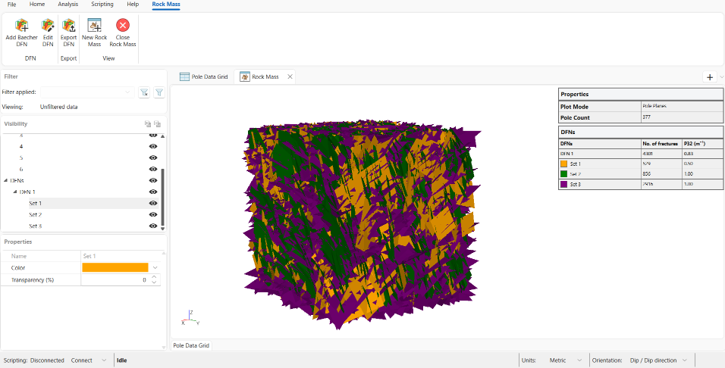Hide Set 1 using its eye icon
This screenshot has width=725, height=368.
pyautogui.click(x=153, y=203)
